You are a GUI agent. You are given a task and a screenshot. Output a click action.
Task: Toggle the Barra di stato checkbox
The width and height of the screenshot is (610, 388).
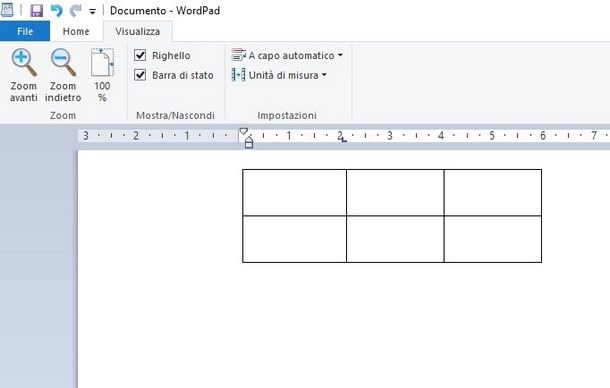tap(140, 75)
